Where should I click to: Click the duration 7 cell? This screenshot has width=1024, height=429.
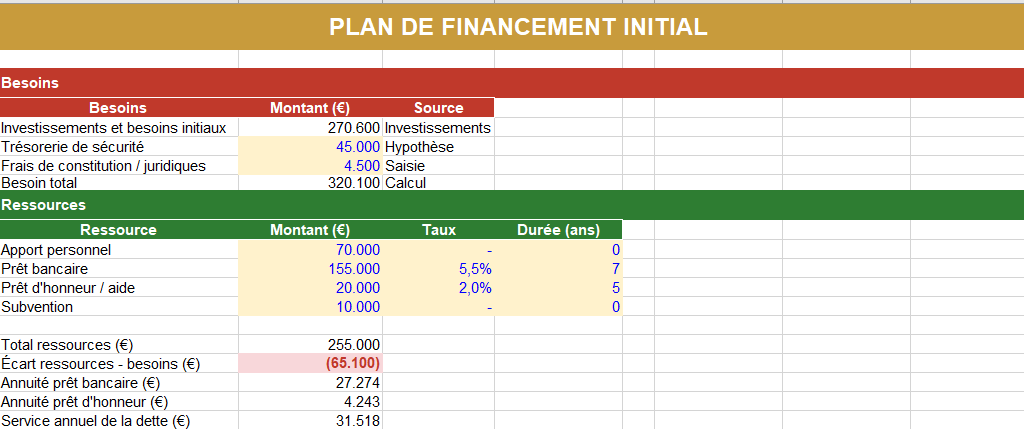(x=558, y=268)
